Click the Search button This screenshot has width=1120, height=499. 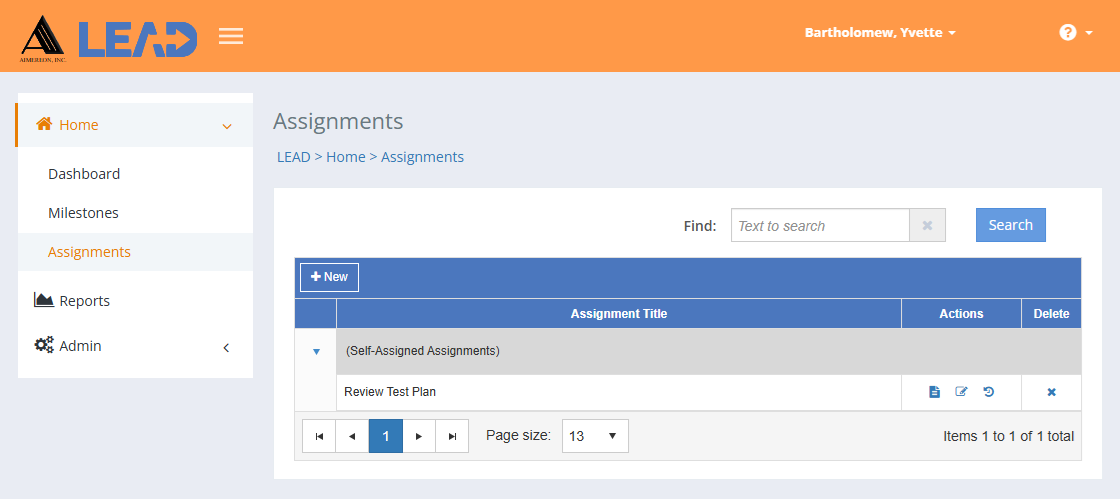(1011, 225)
